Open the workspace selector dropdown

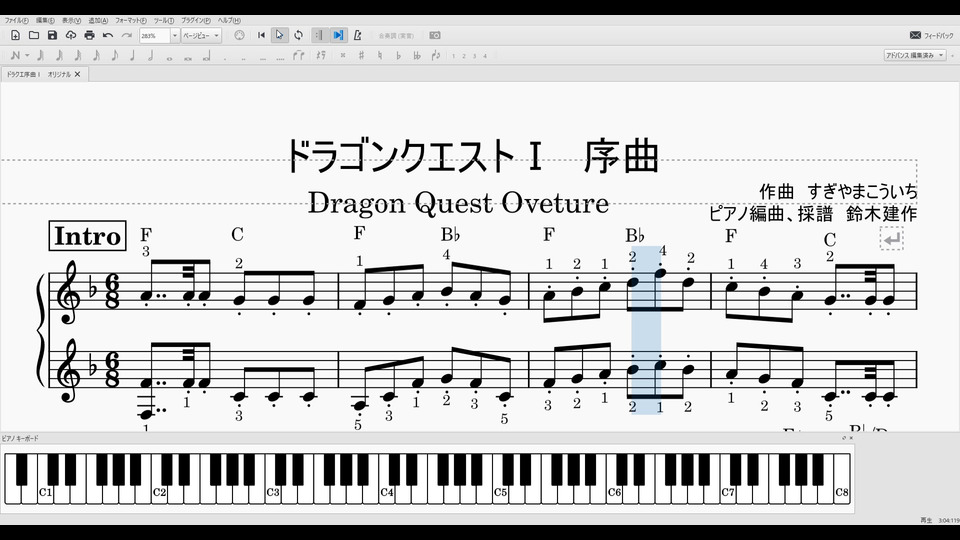tap(915, 55)
